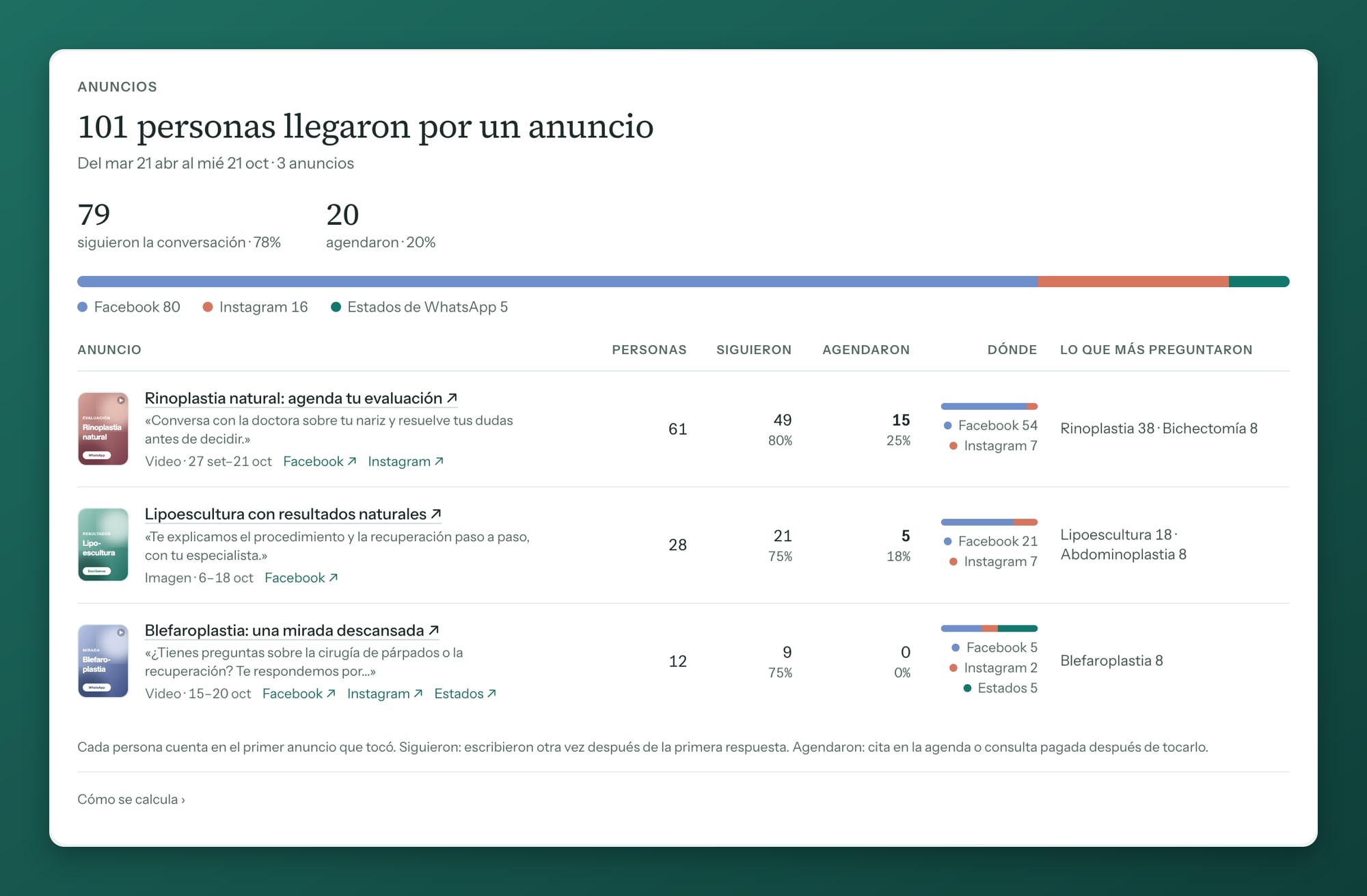The height and width of the screenshot is (896, 1367).
Task: Click the LO QUE MÁS PREGUNTARON header
Action: click(x=1156, y=350)
